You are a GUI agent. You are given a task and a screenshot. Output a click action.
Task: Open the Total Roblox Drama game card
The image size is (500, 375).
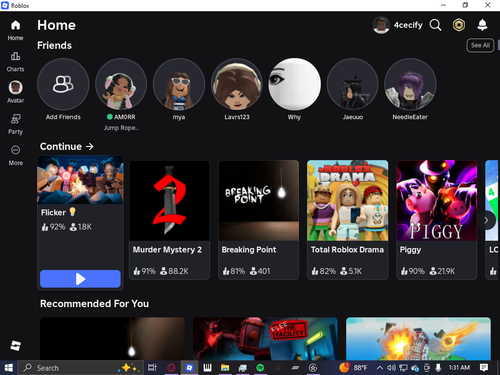347,220
